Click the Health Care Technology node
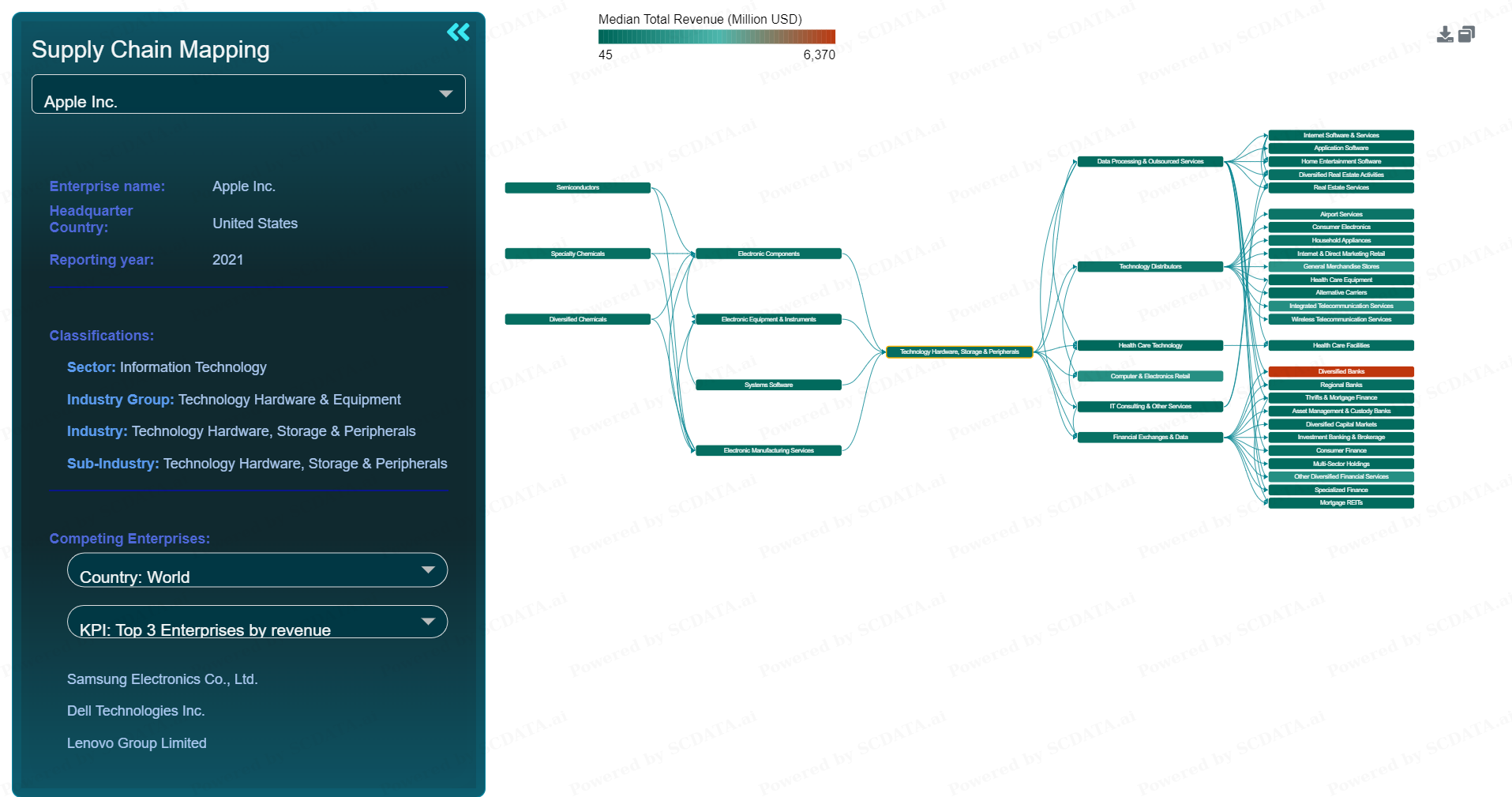This screenshot has height=797, width=1512. (1150, 345)
